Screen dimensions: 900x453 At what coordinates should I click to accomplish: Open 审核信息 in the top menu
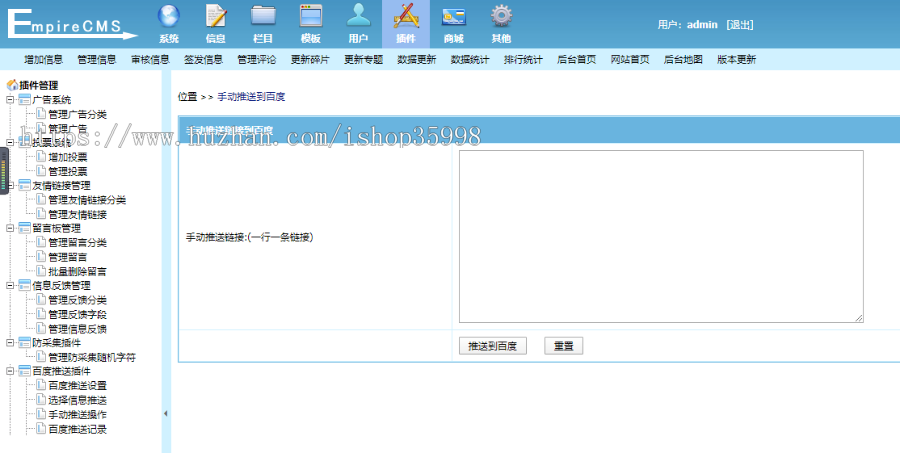(x=150, y=59)
